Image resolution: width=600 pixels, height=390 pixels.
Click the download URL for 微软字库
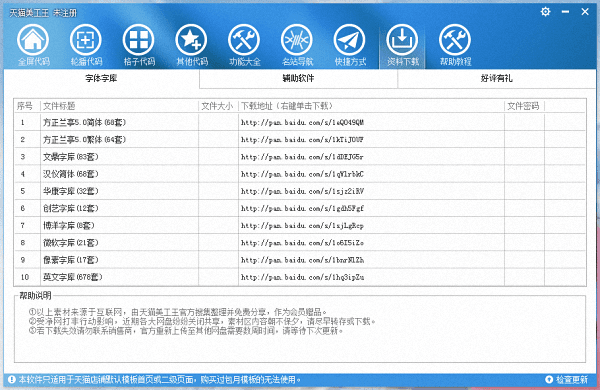pos(302,243)
